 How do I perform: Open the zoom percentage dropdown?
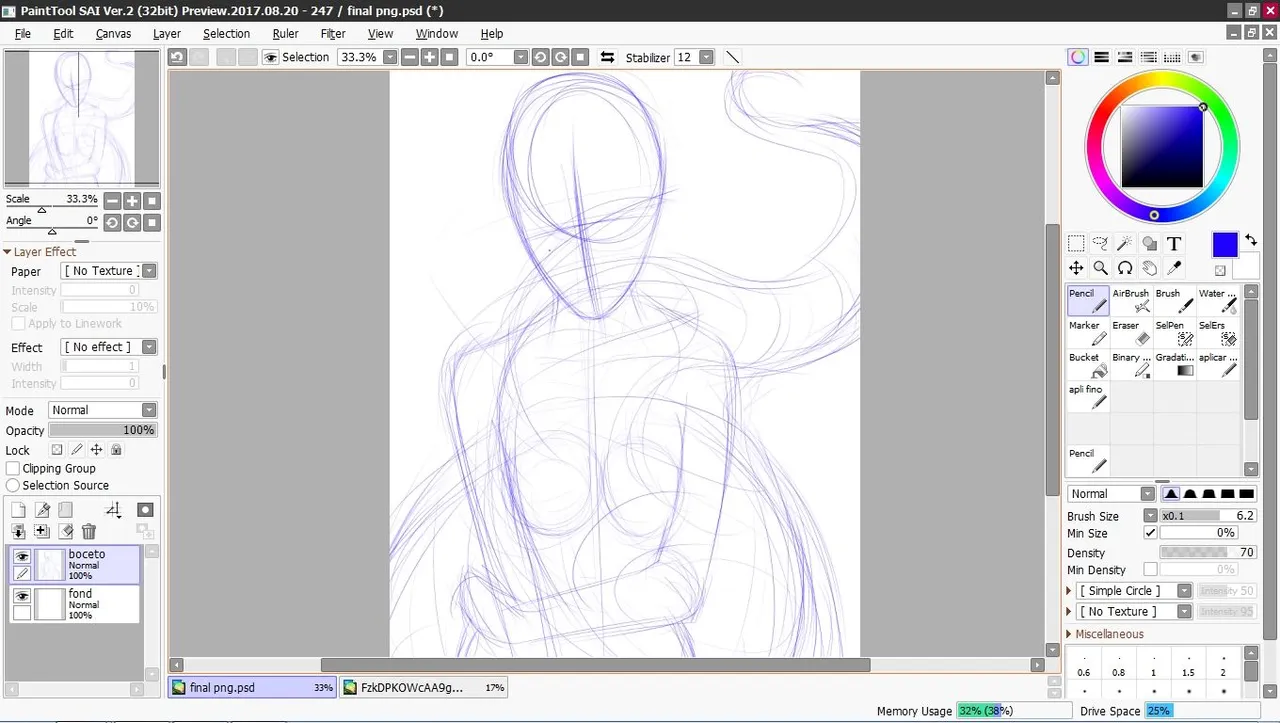[390, 57]
